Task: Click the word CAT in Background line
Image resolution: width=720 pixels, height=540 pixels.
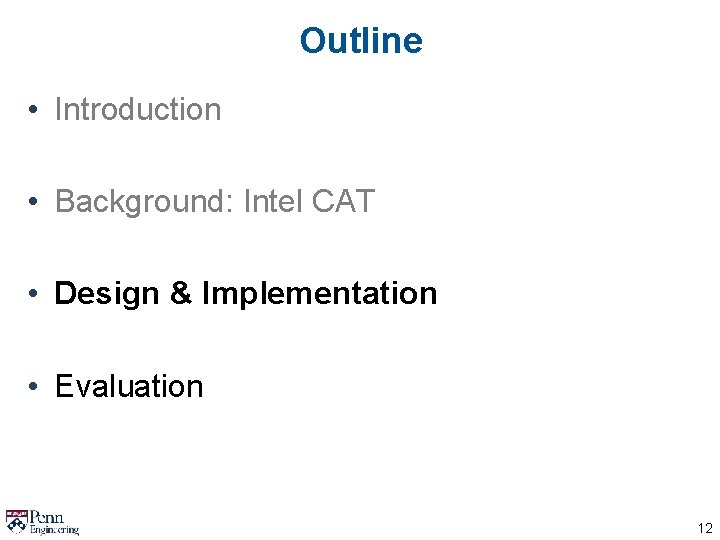Action: pos(343,201)
